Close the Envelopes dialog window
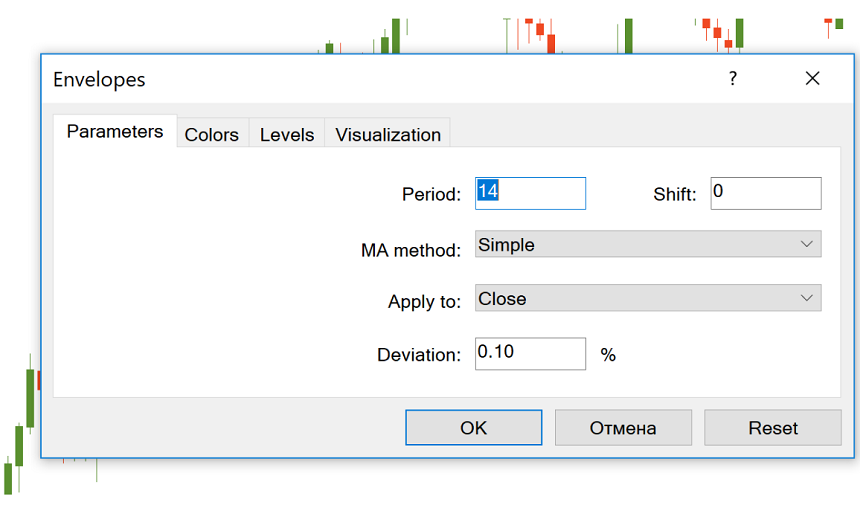Image resolution: width=860 pixels, height=505 pixels. [812, 78]
